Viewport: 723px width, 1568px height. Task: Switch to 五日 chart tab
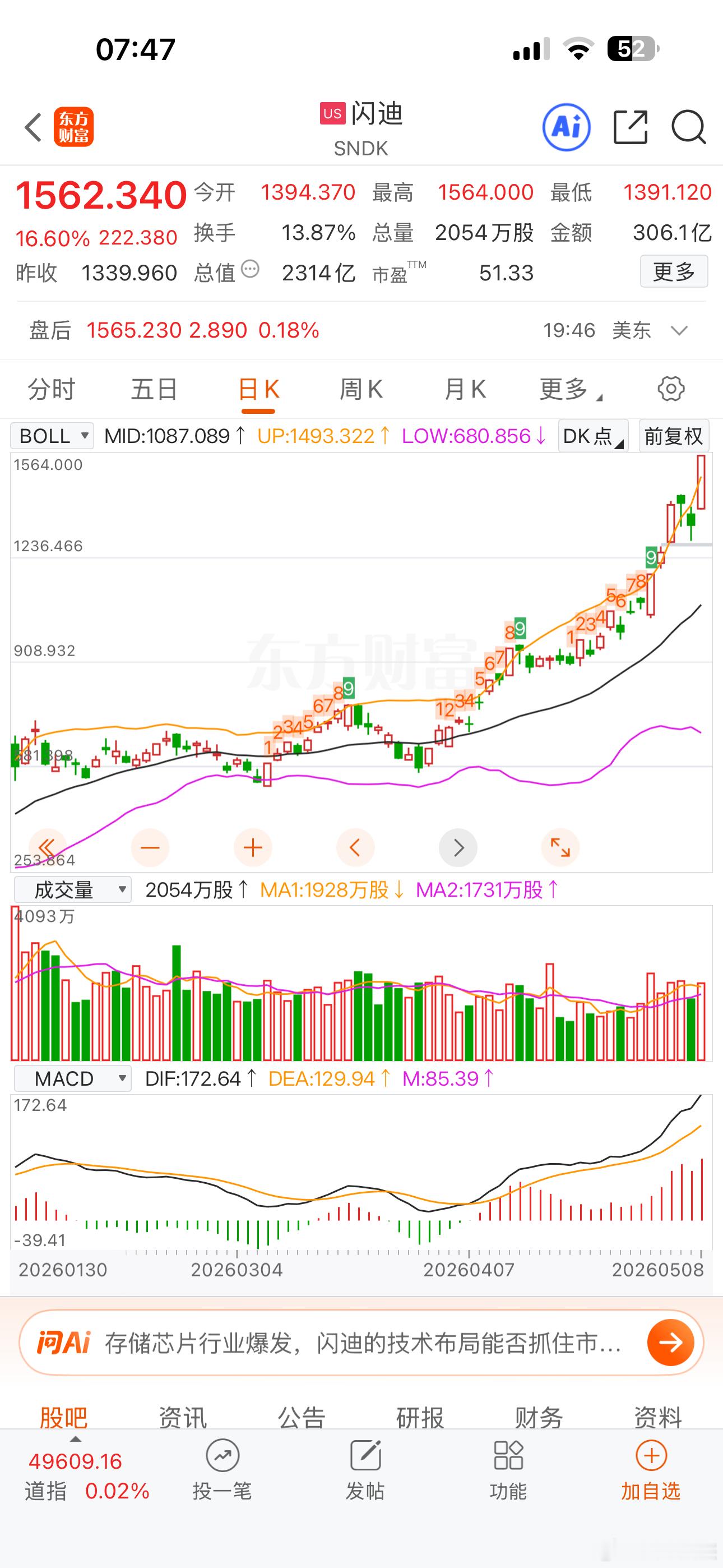coord(154,389)
